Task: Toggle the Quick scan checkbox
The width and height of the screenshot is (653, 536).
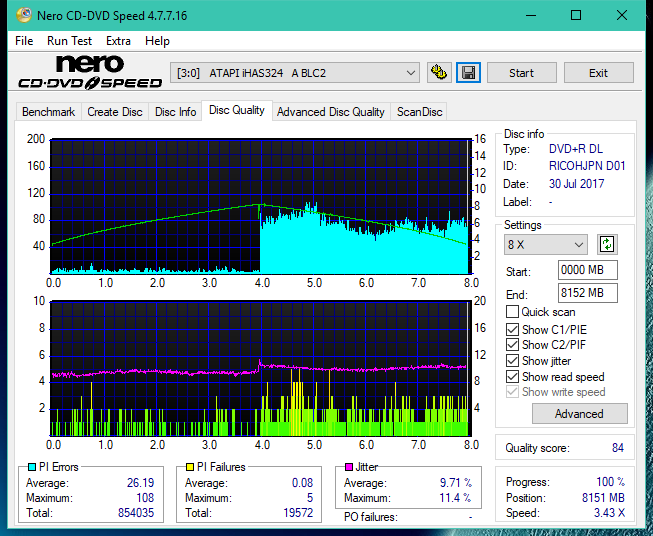Action: (x=512, y=312)
